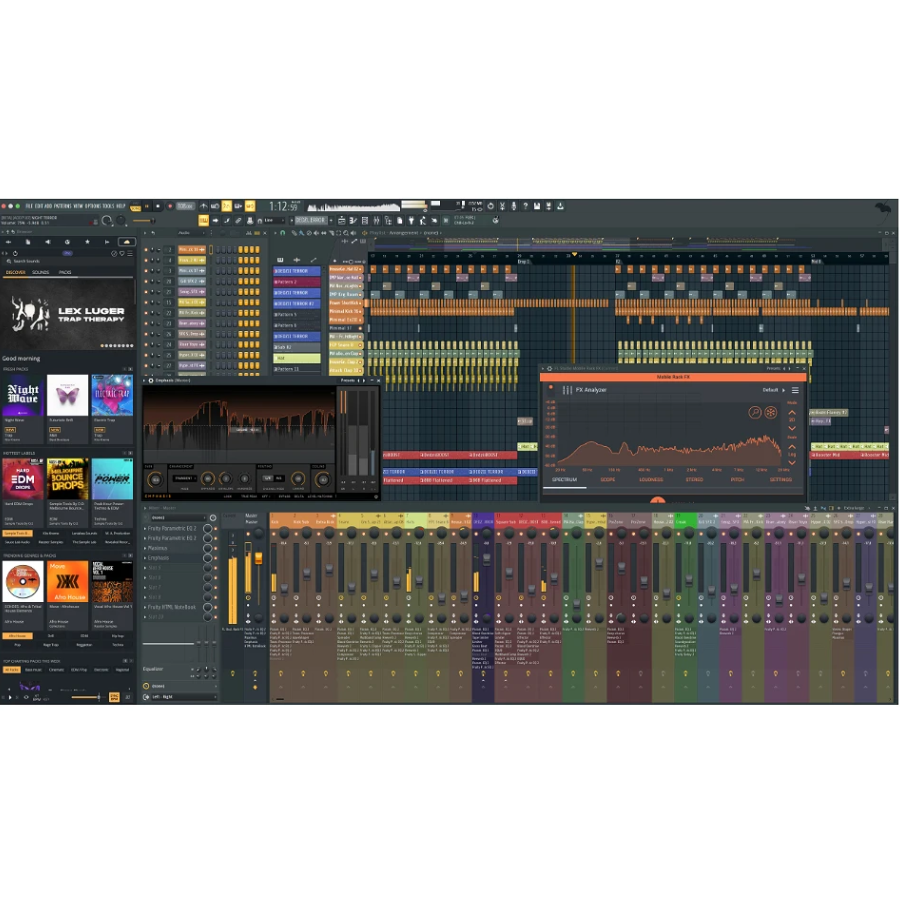The width and height of the screenshot is (900, 900).
Task: Adjust the main volume knob
Action: click(x=107, y=220)
